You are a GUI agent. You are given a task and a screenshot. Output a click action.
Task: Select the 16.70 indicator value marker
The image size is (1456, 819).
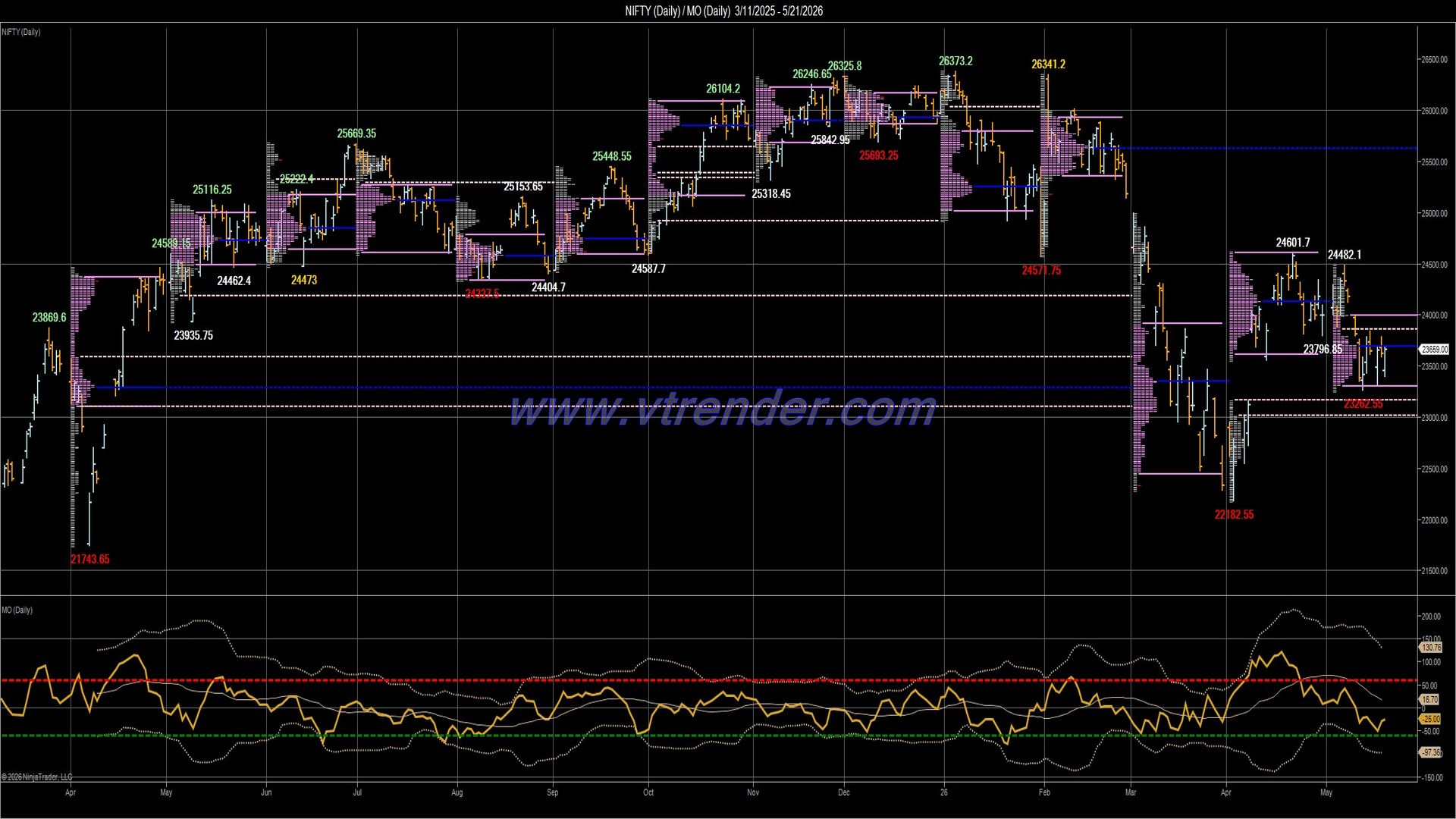tap(1429, 700)
